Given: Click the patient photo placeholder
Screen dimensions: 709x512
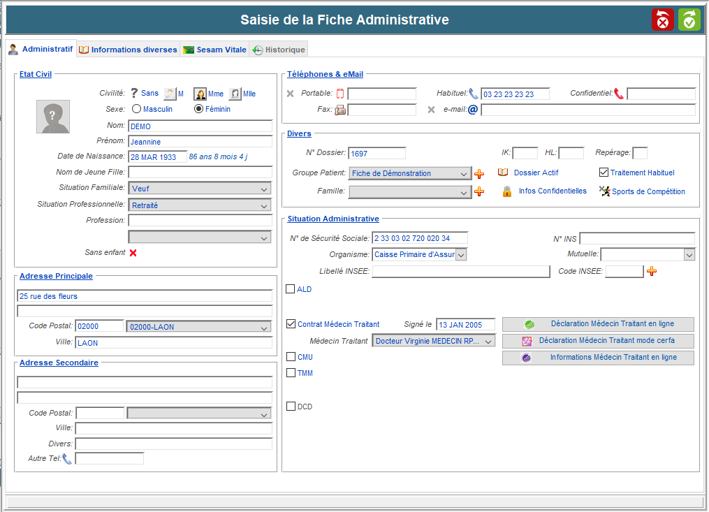Looking at the screenshot, I should pyautogui.click(x=53, y=117).
